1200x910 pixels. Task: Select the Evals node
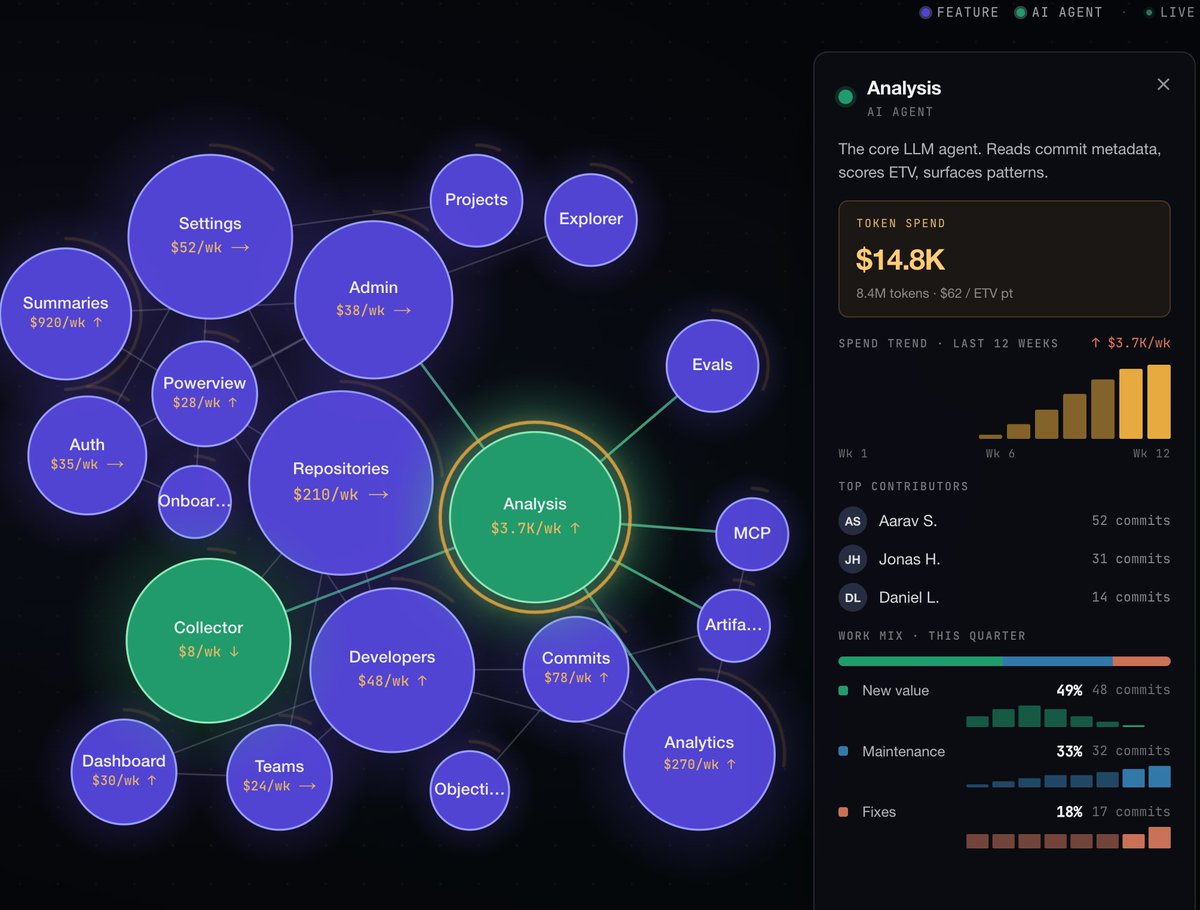pyautogui.click(x=712, y=365)
